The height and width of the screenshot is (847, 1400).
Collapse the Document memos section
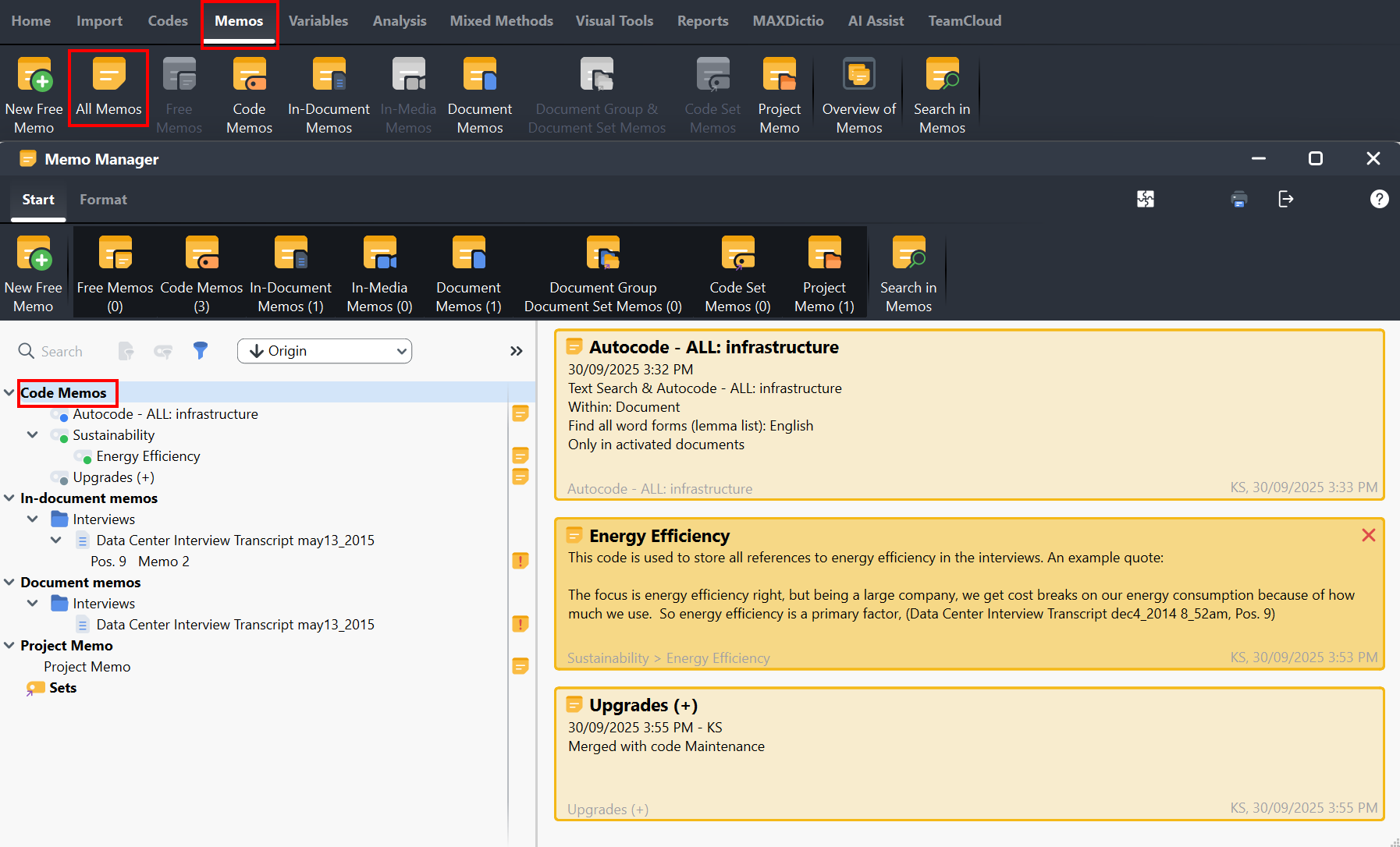(9, 582)
